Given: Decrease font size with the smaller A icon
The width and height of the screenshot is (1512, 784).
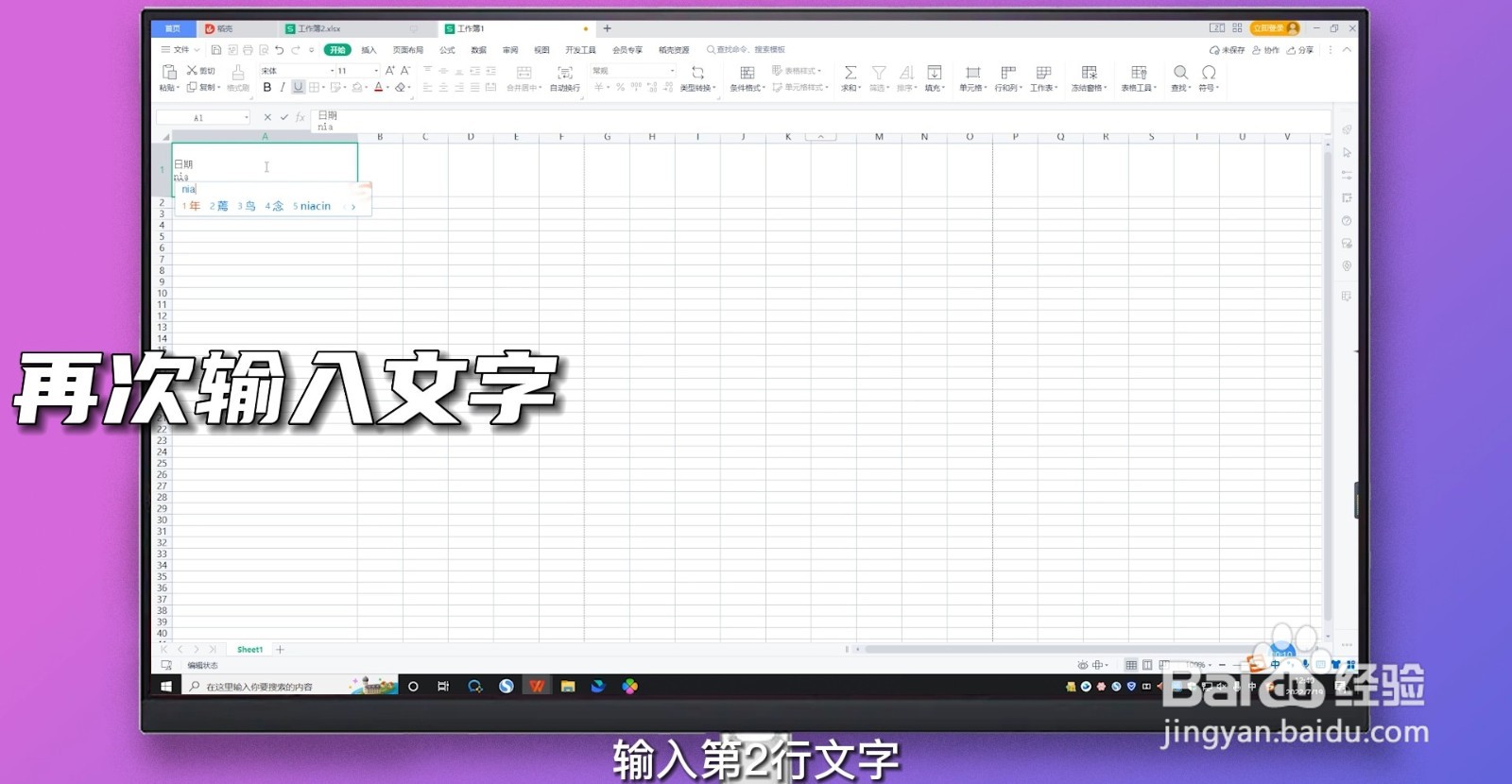Looking at the screenshot, I should [x=405, y=71].
